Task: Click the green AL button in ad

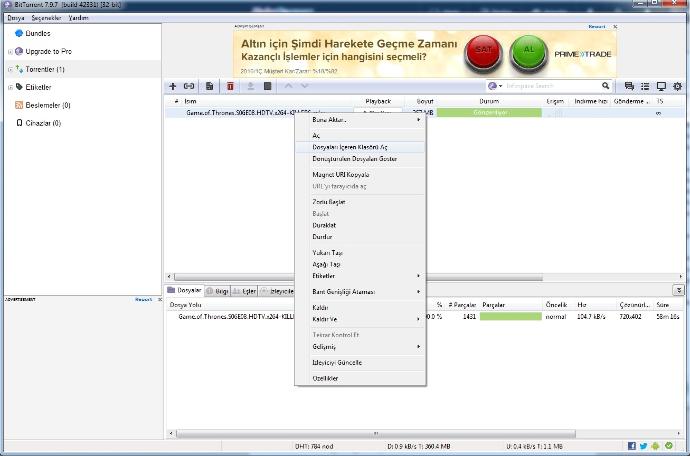Action: point(529,53)
